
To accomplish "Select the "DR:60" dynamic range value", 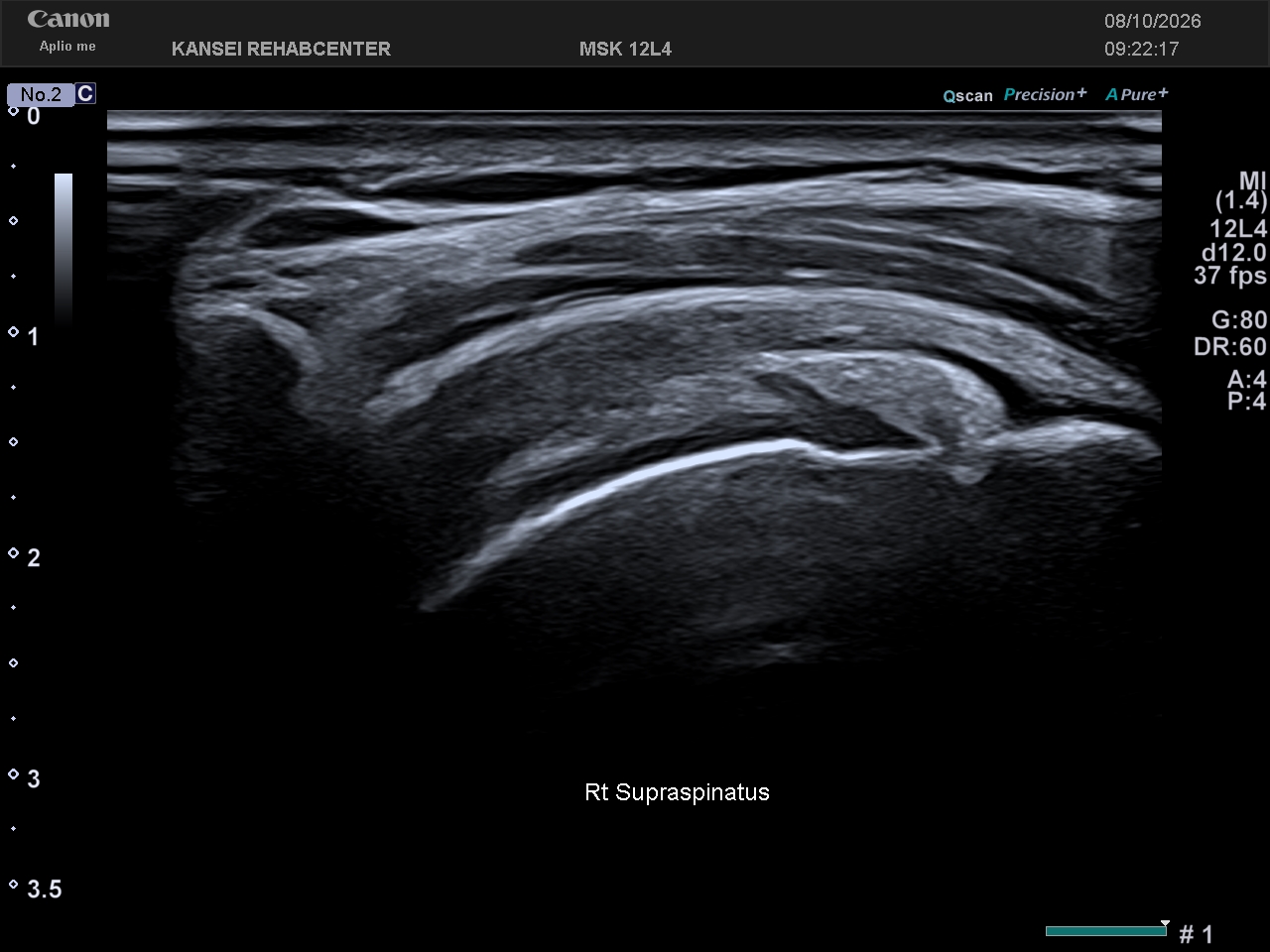I will coord(1230,346).
